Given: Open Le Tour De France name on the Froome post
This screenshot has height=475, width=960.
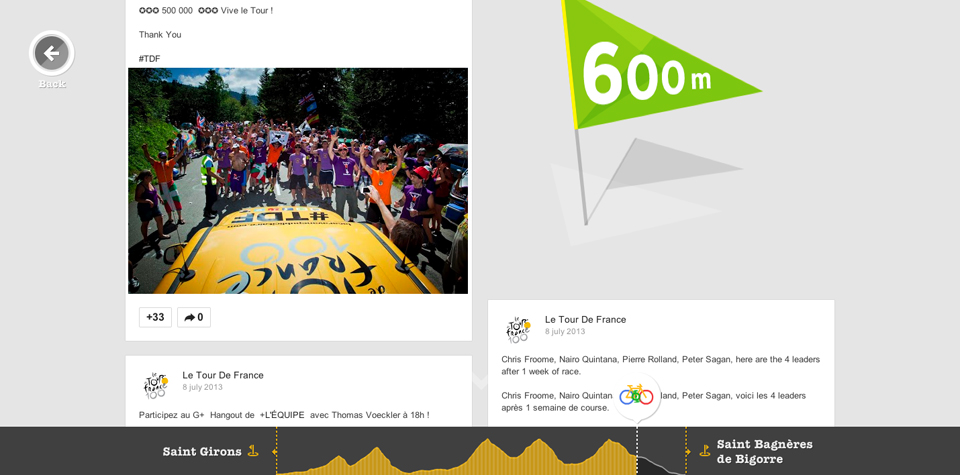Looking at the screenshot, I should tap(585, 319).
